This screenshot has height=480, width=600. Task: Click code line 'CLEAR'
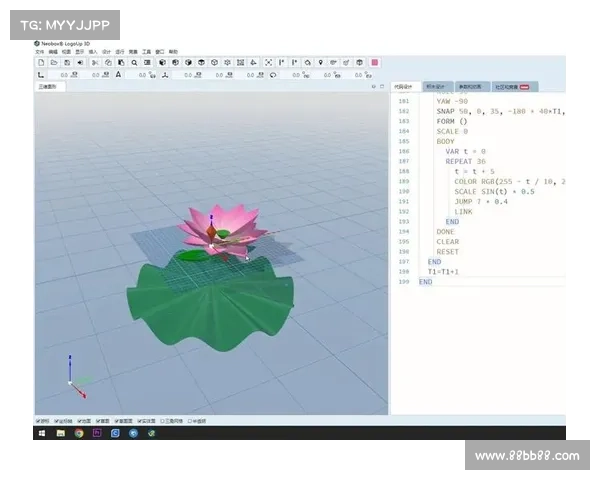pyautogui.click(x=448, y=242)
